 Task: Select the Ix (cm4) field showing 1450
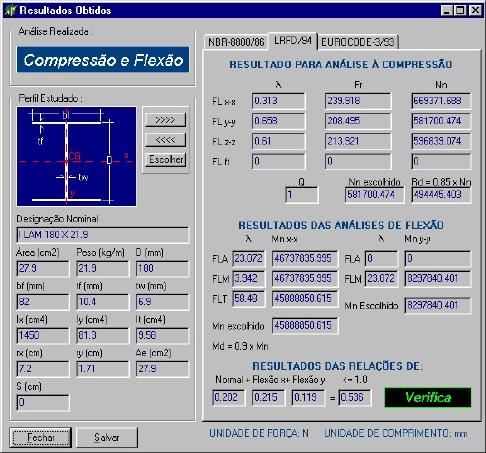tap(43, 335)
